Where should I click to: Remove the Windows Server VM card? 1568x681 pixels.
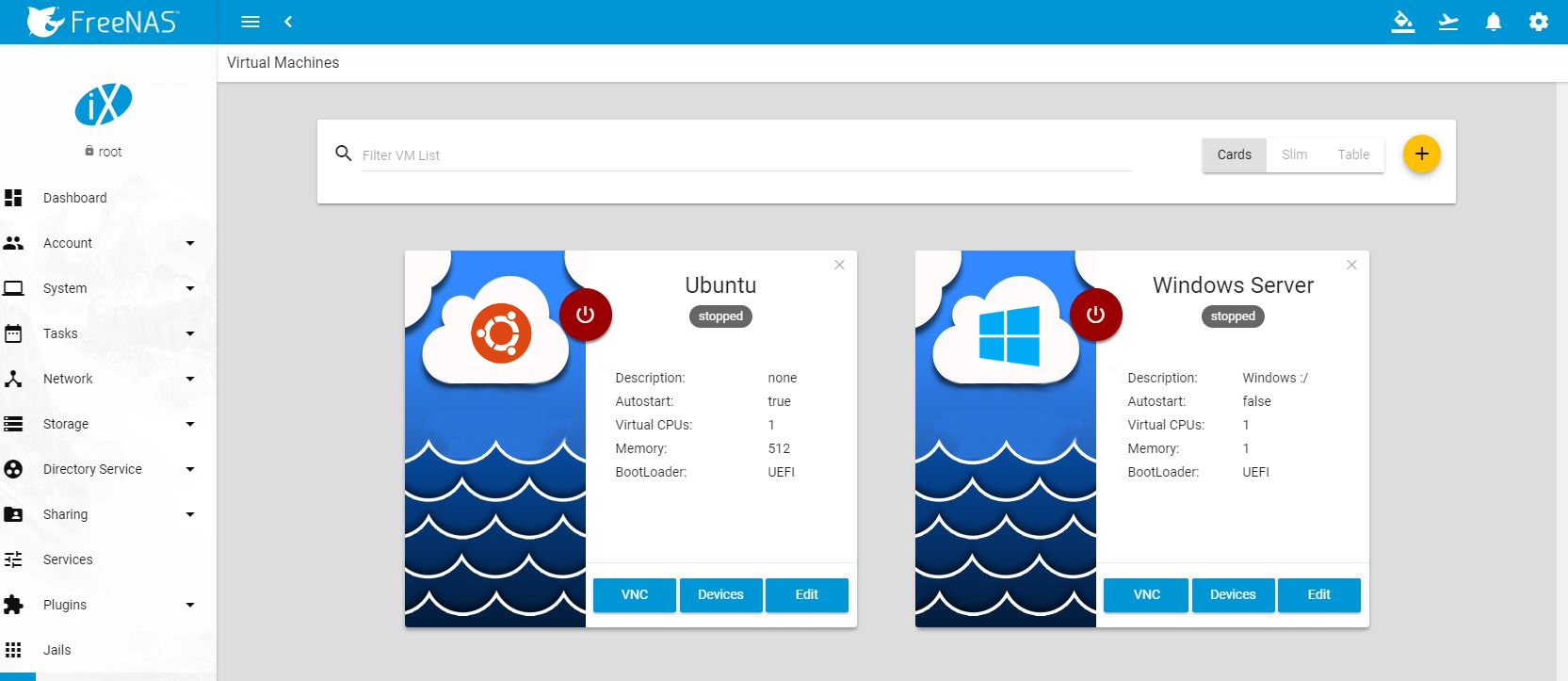tap(1351, 265)
